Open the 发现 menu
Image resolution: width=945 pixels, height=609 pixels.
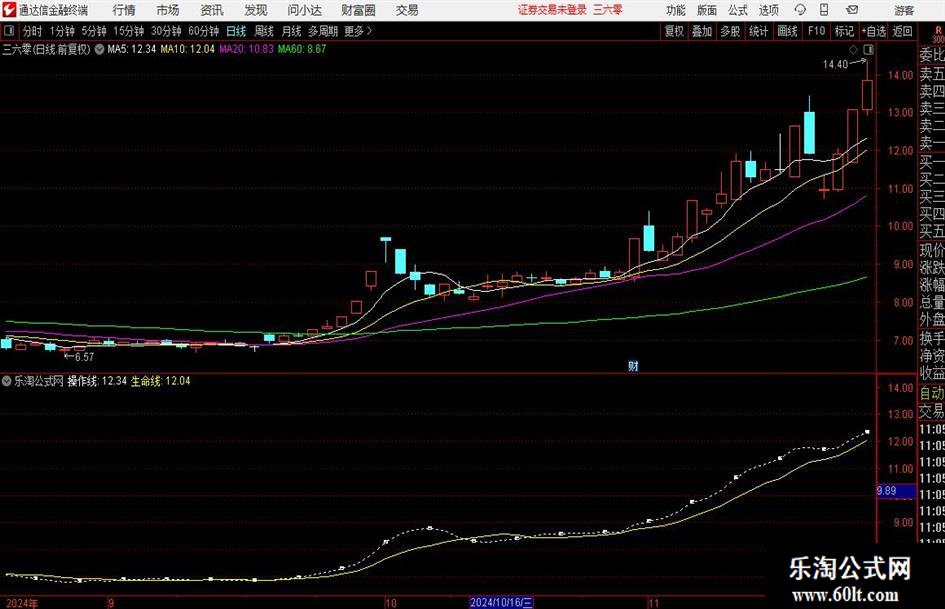point(256,10)
